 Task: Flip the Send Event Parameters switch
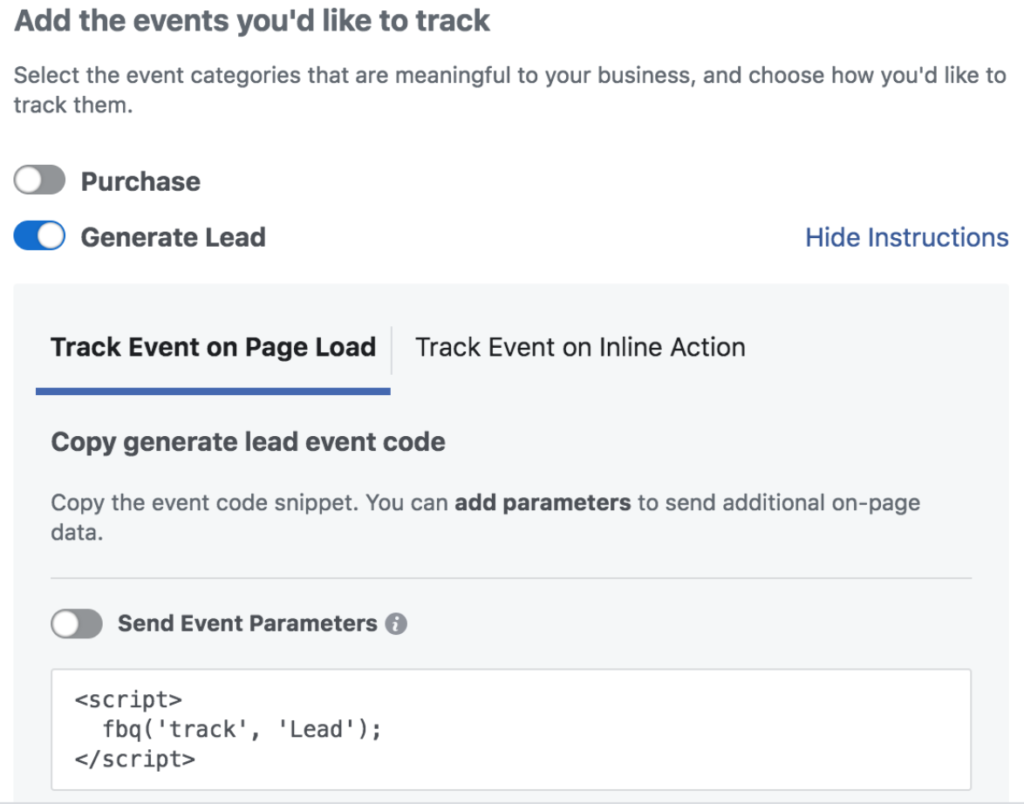coord(76,623)
